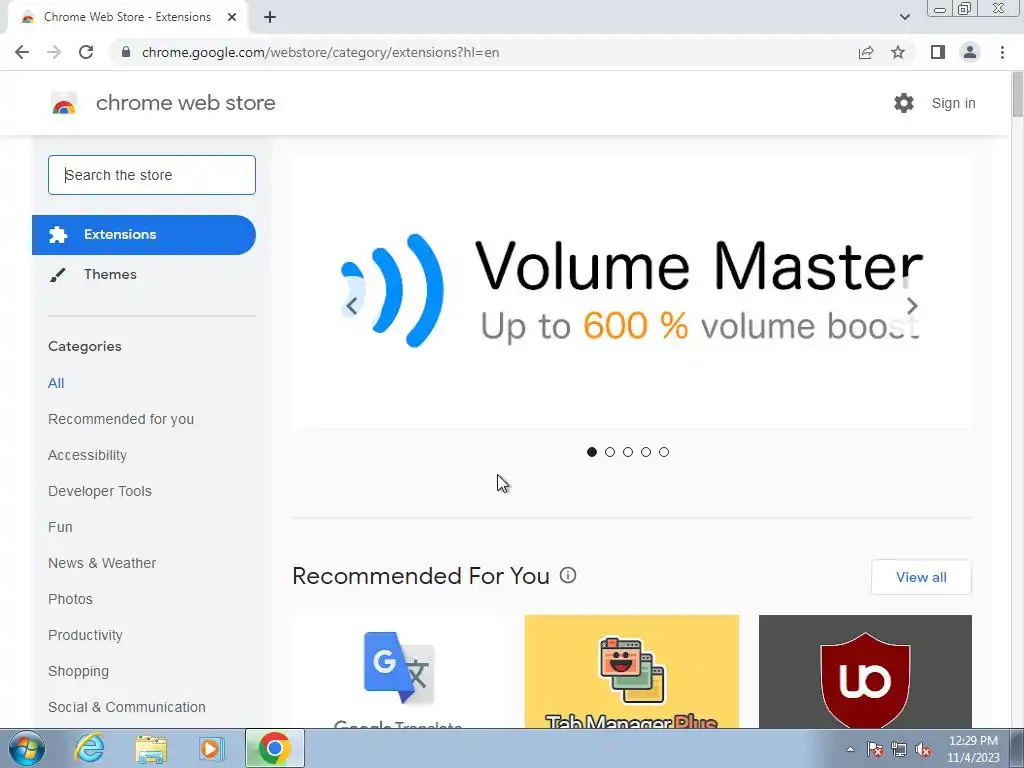The image size is (1024, 768).
Task: Open Tab Manager Plus extension card
Action: [x=632, y=671]
